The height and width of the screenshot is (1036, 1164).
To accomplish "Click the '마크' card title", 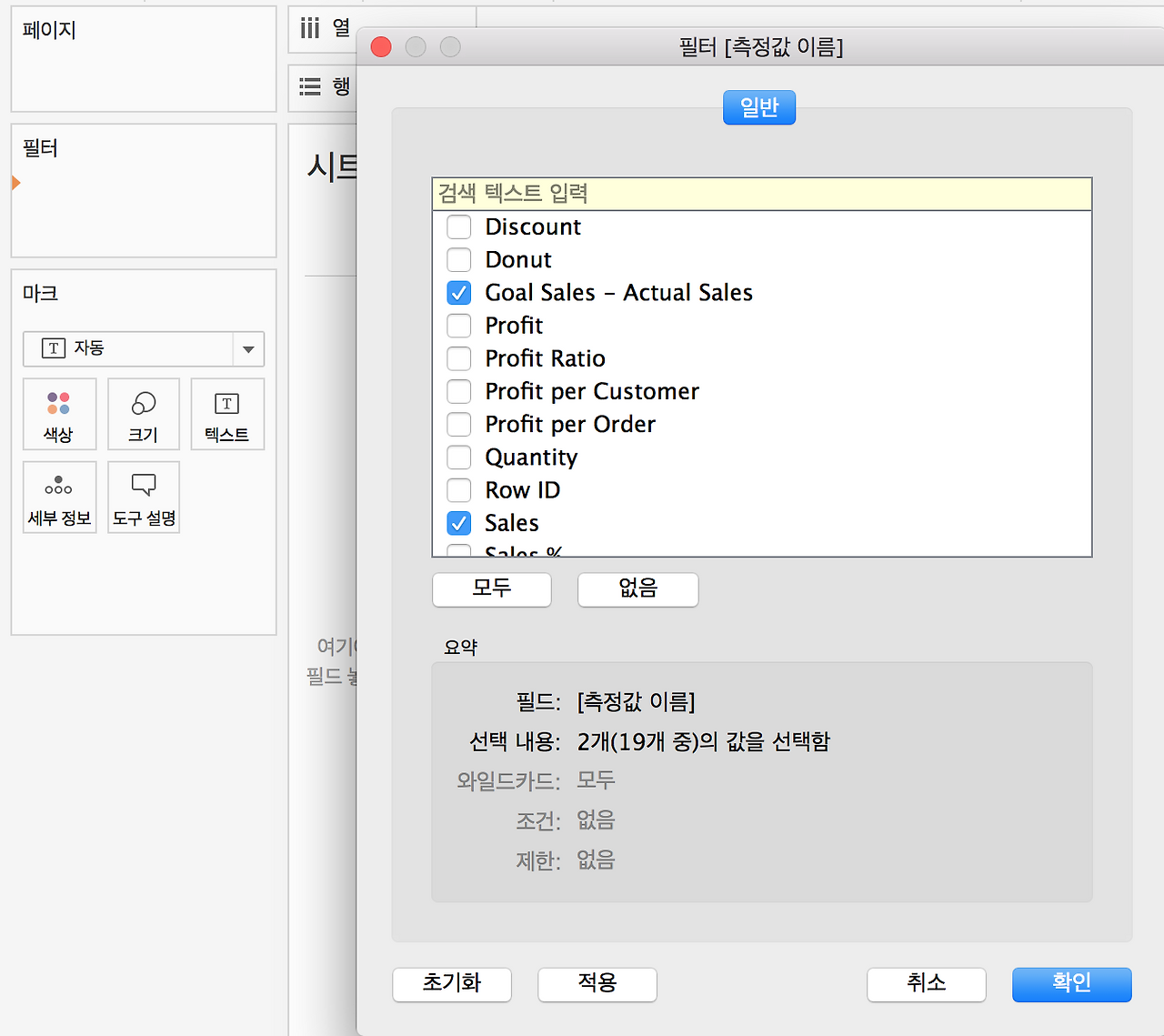I will point(40,294).
